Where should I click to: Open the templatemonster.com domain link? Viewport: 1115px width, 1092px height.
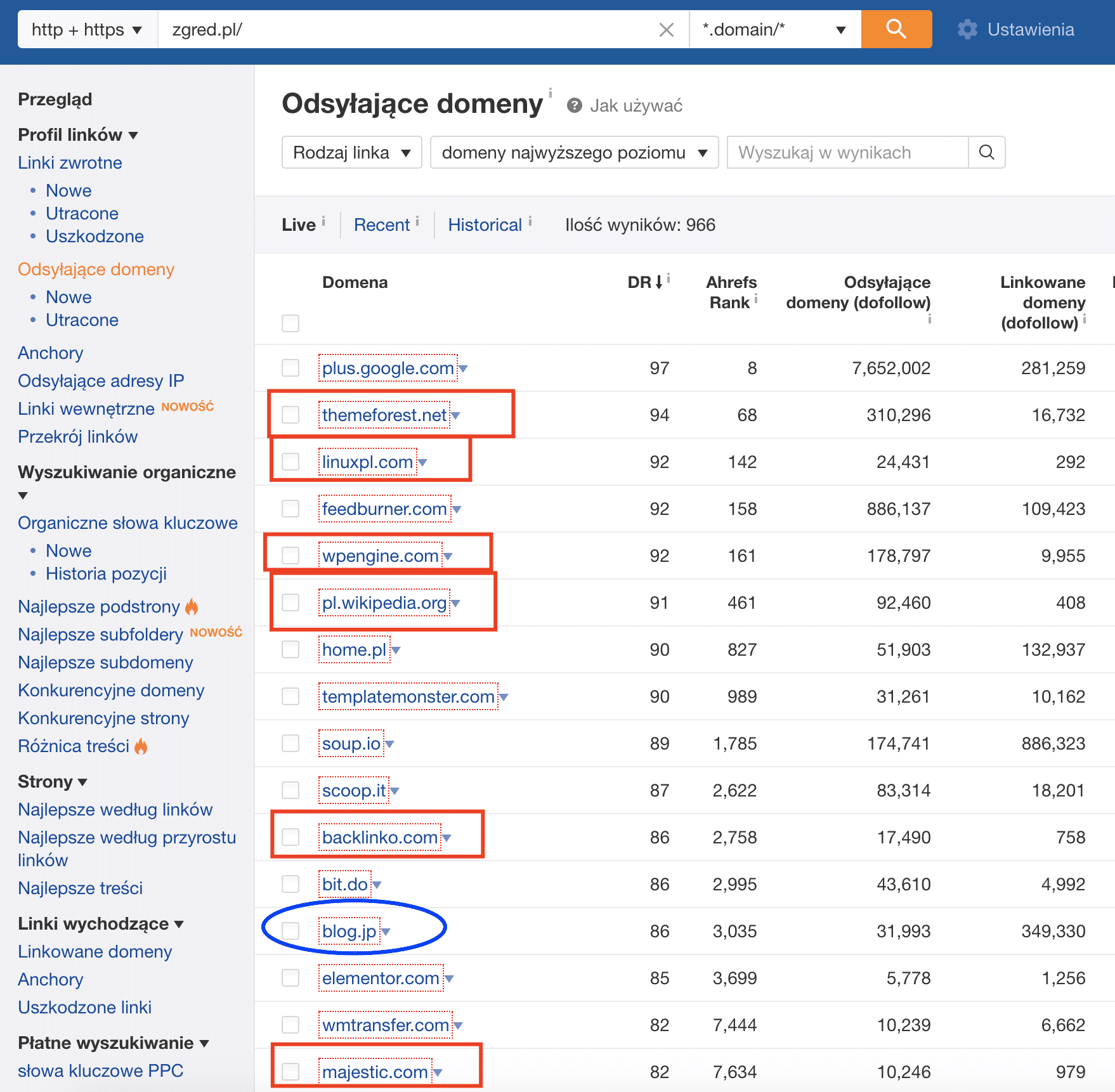tap(408, 696)
